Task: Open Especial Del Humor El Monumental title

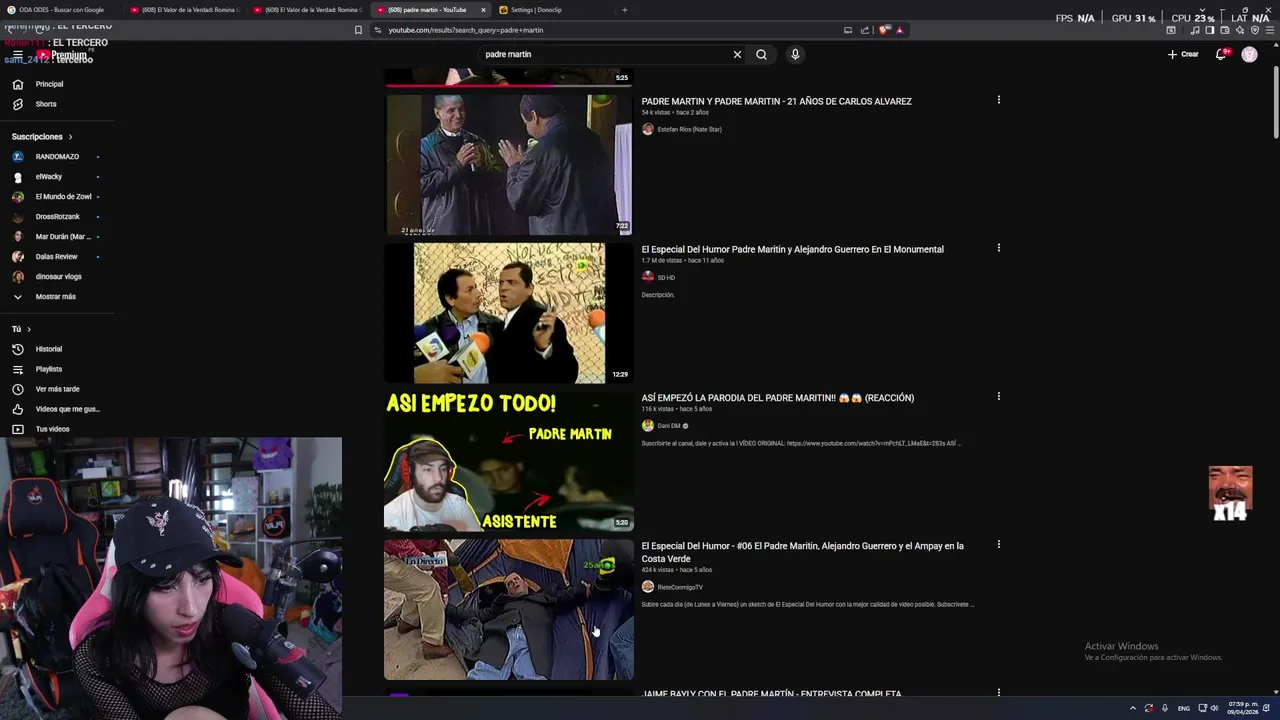Action: click(792, 249)
